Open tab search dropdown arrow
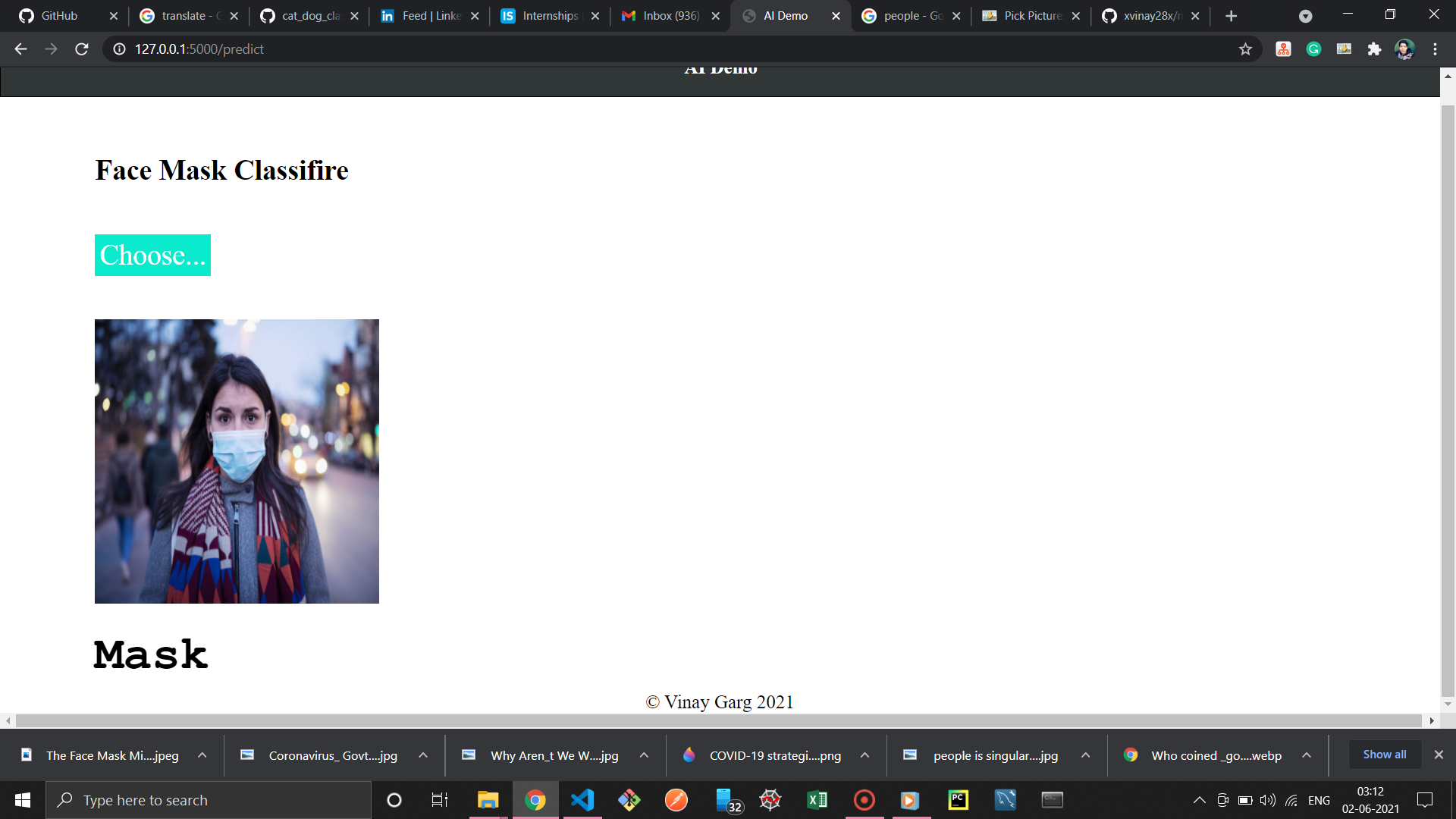 [x=1305, y=16]
